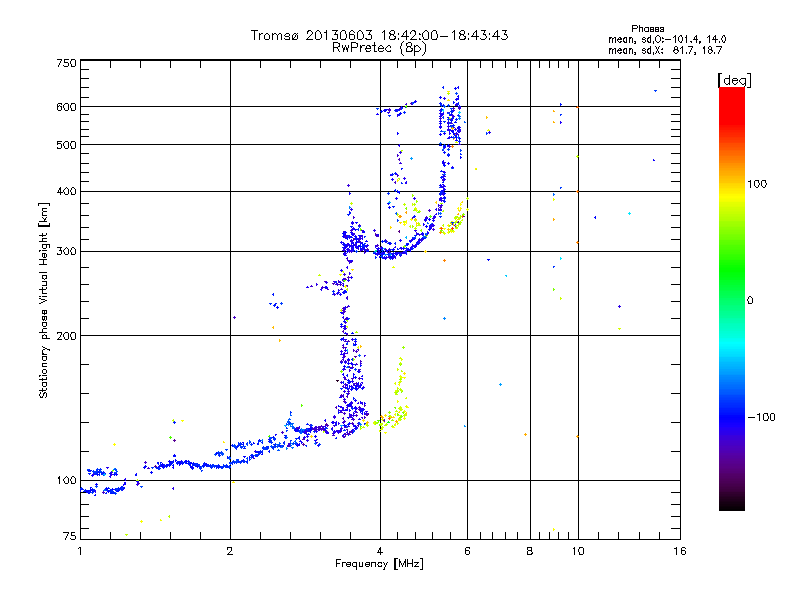Click the '400' y-axis tick label

coord(66,191)
